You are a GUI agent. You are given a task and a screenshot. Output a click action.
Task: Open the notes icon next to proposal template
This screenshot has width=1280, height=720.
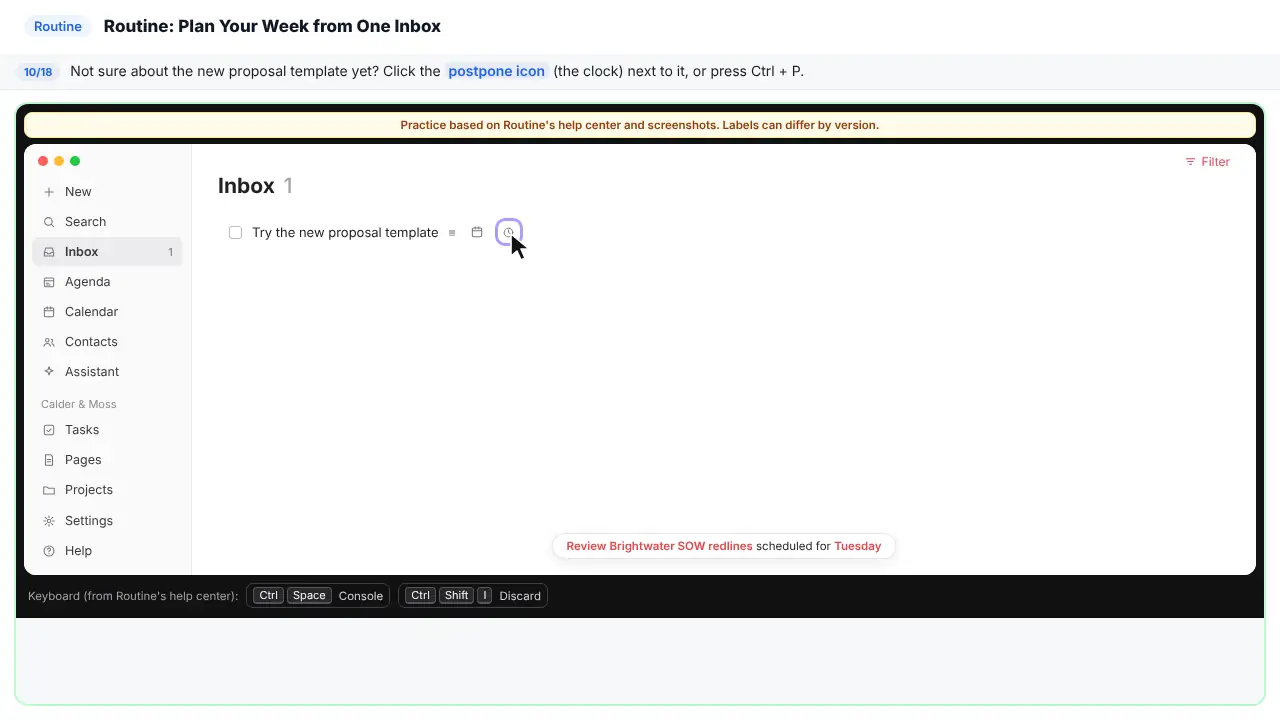coord(452,233)
